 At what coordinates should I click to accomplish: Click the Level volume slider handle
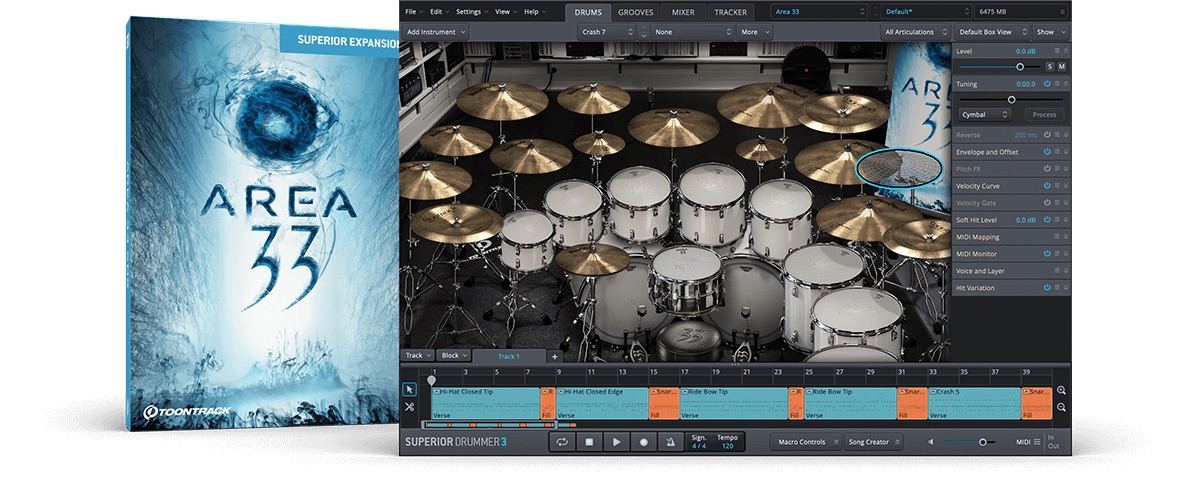[x=1020, y=66]
